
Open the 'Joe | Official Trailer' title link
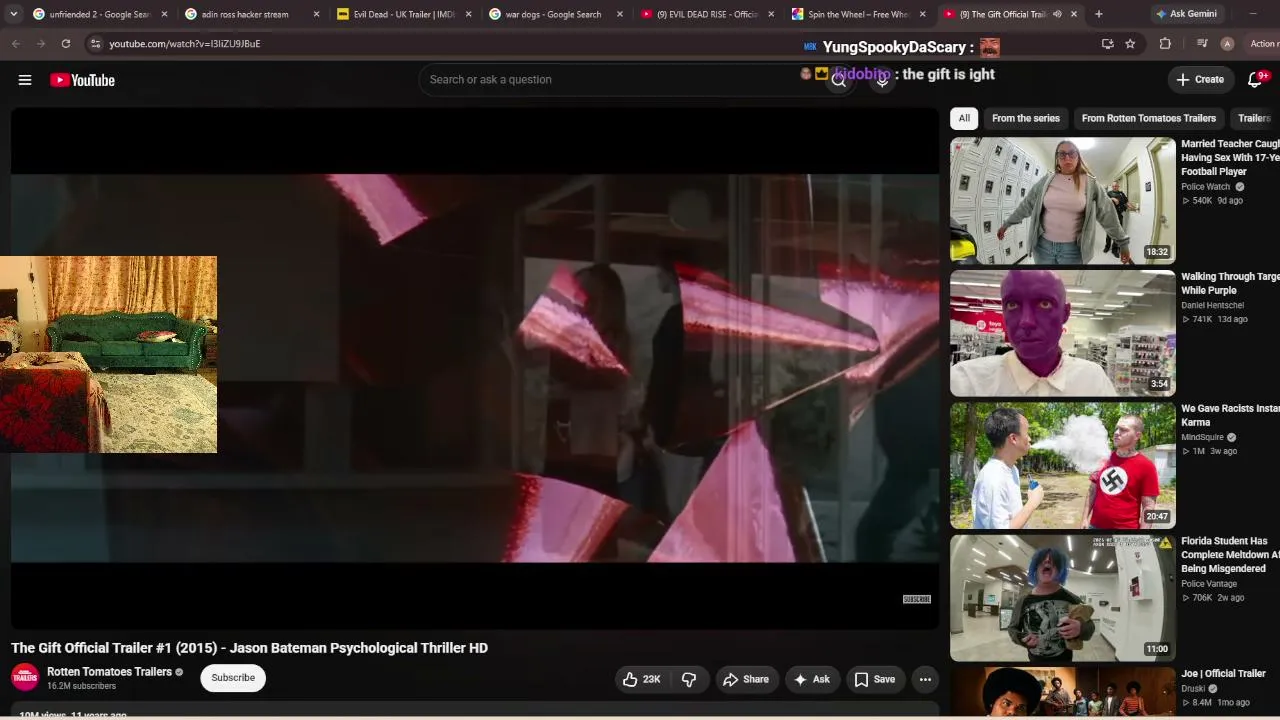pyautogui.click(x=1223, y=674)
